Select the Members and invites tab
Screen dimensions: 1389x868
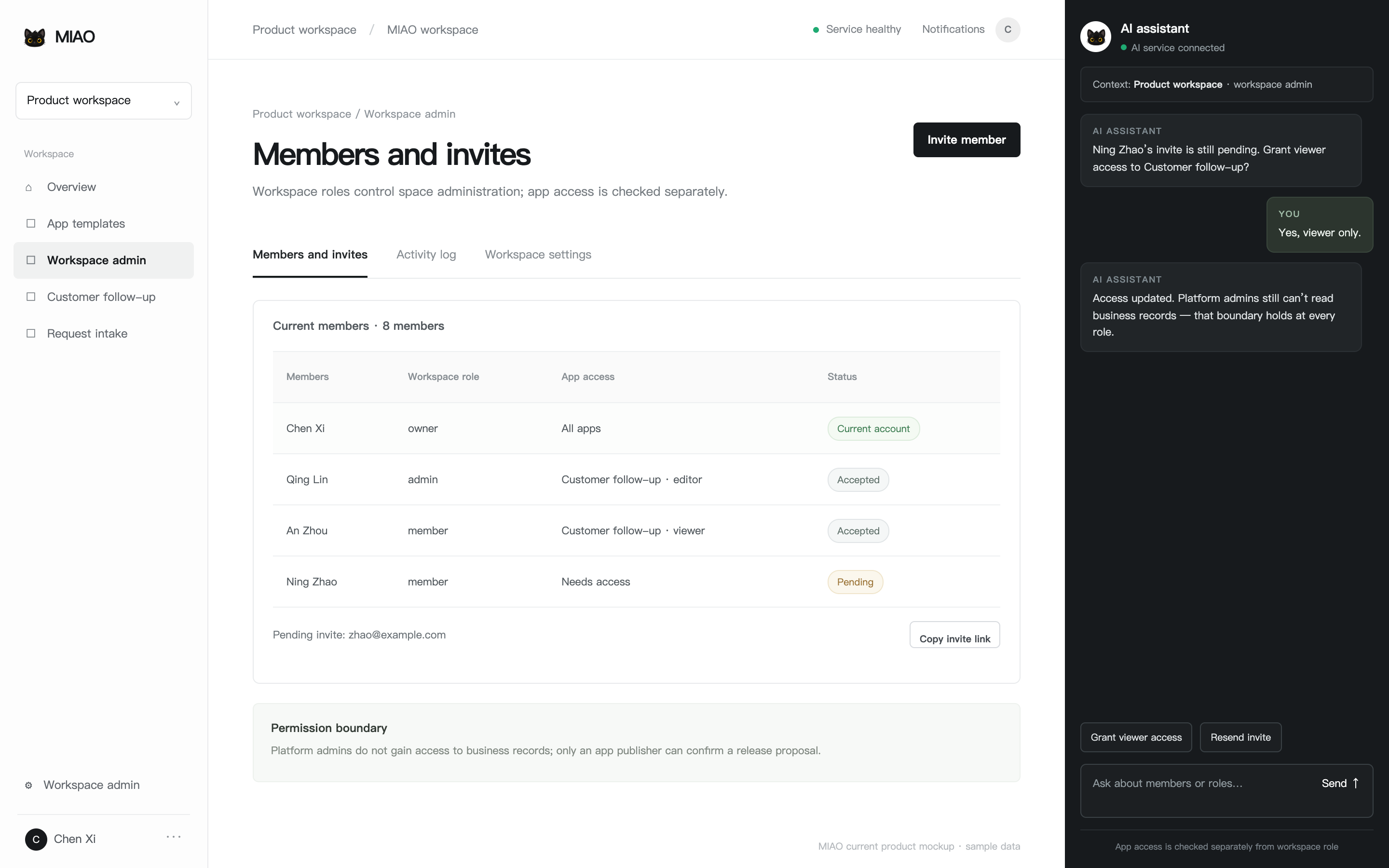(x=310, y=255)
